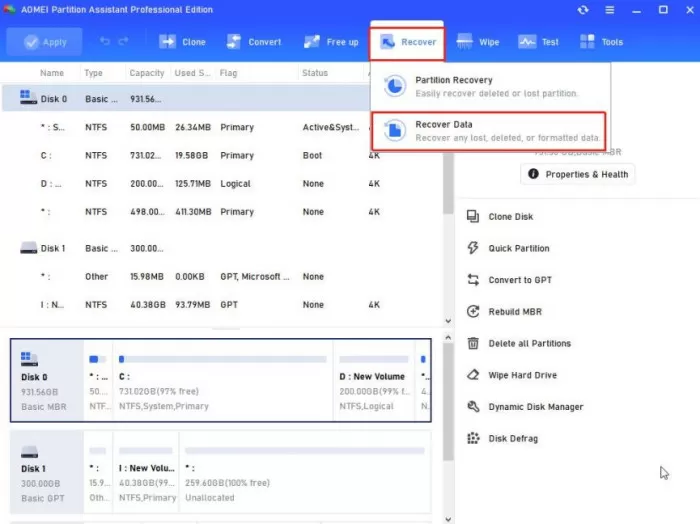The width and height of the screenshot is (700, 524).
Task: Choose Partition Recovery from dropdown
Action: tap(490, 86)
